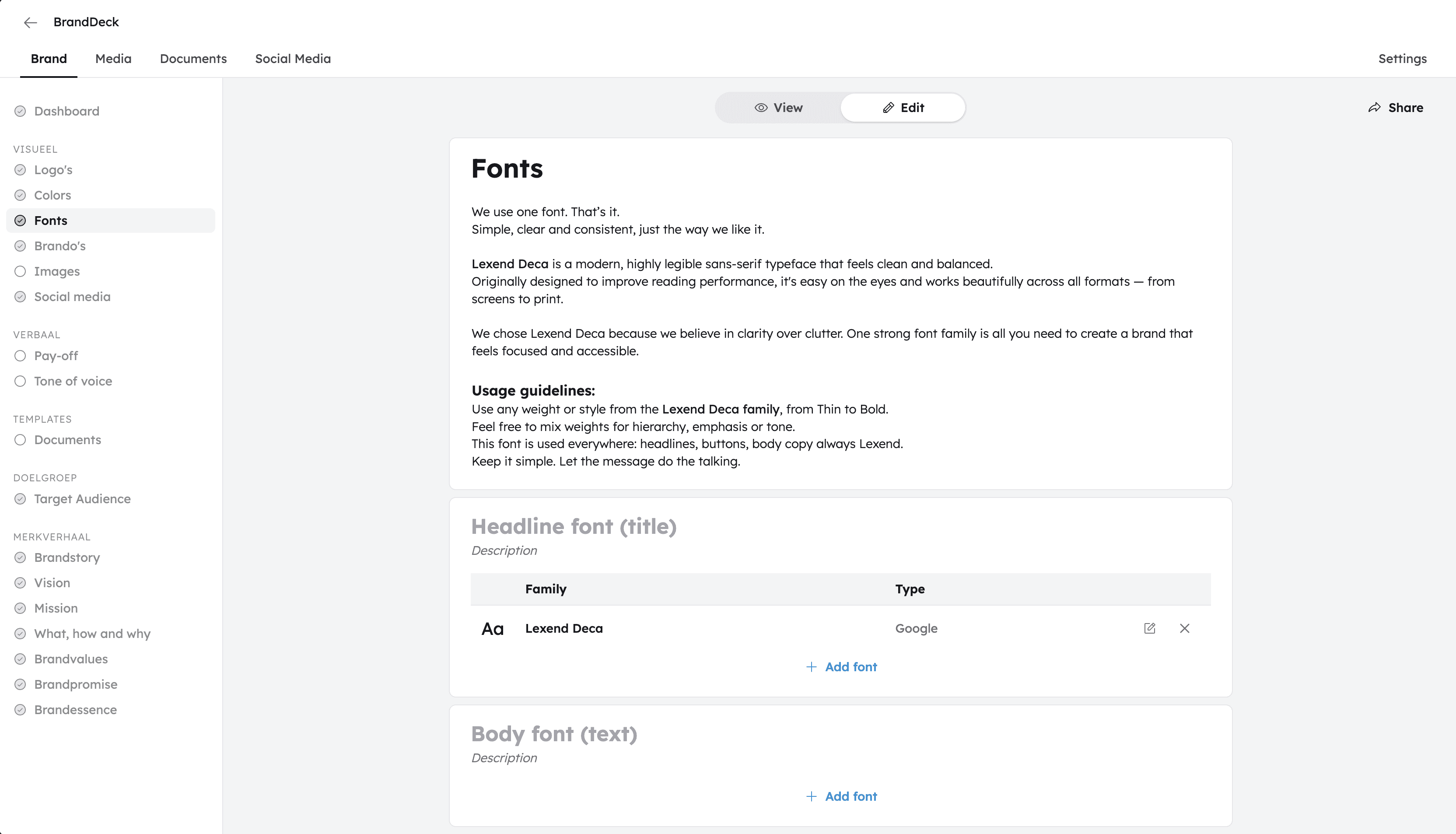Click the empty circle next to Images

point(20,271)
